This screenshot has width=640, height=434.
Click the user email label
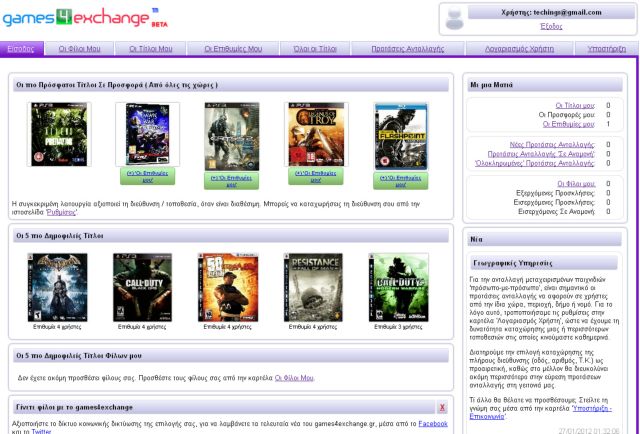(551, 12)
